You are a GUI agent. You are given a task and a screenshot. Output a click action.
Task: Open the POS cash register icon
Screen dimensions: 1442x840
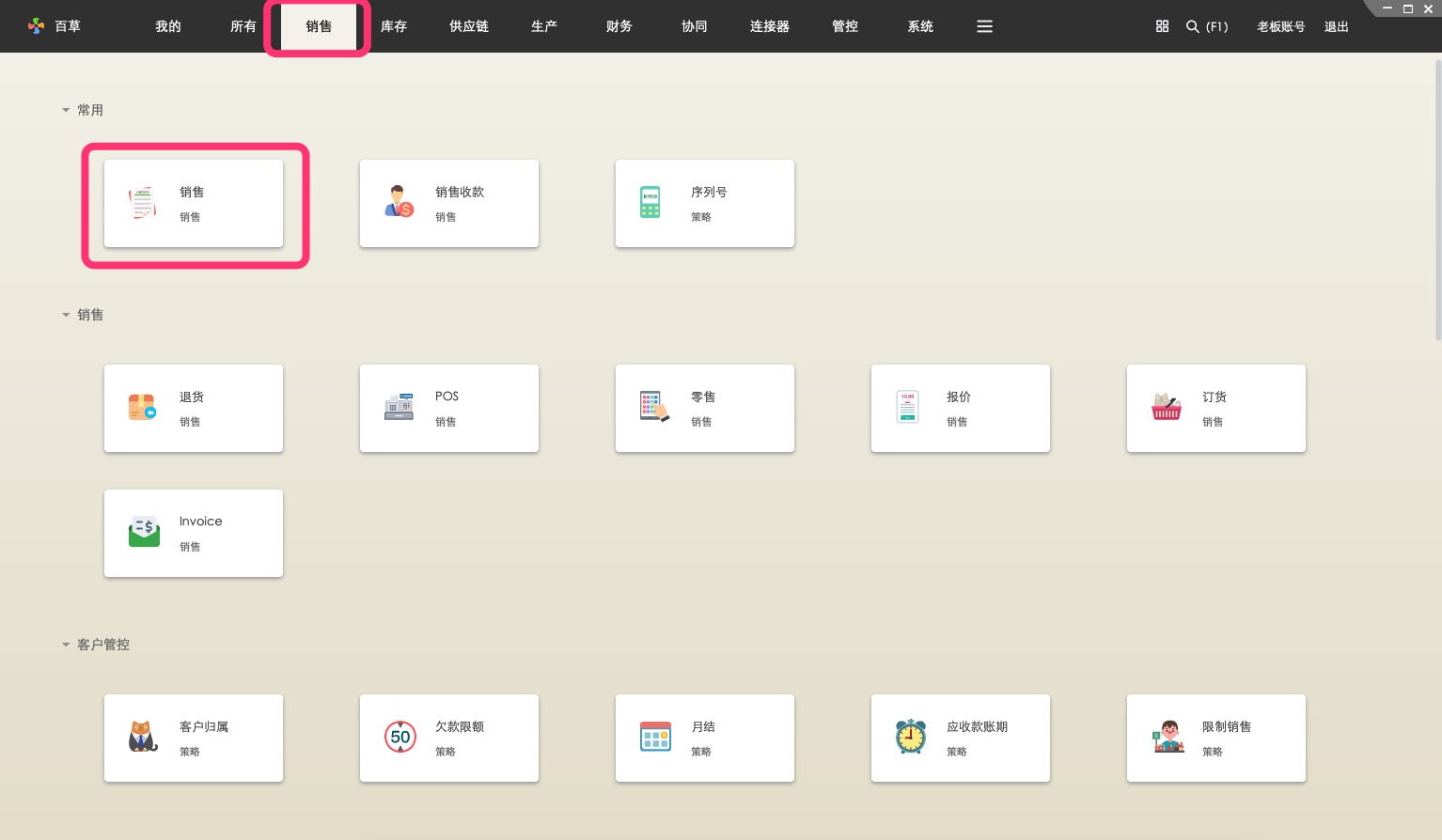coord(399,408)
